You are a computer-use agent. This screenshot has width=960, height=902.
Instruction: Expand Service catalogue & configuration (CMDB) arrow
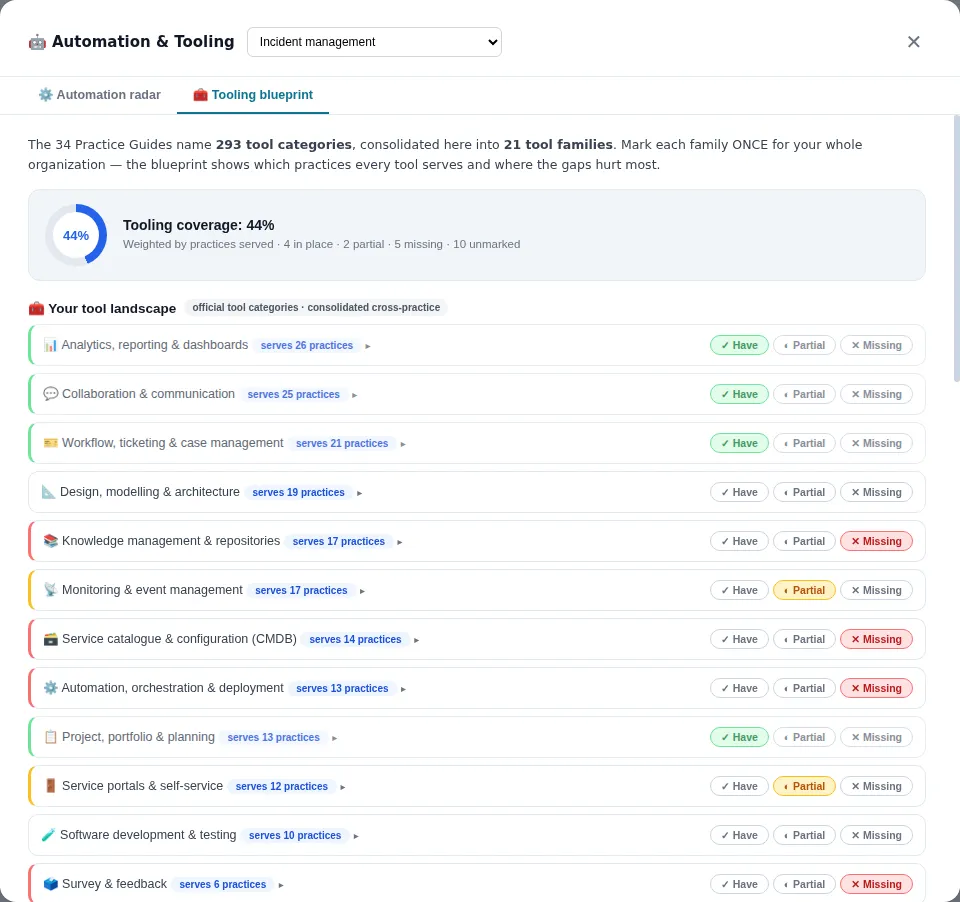tap(416, 640)
